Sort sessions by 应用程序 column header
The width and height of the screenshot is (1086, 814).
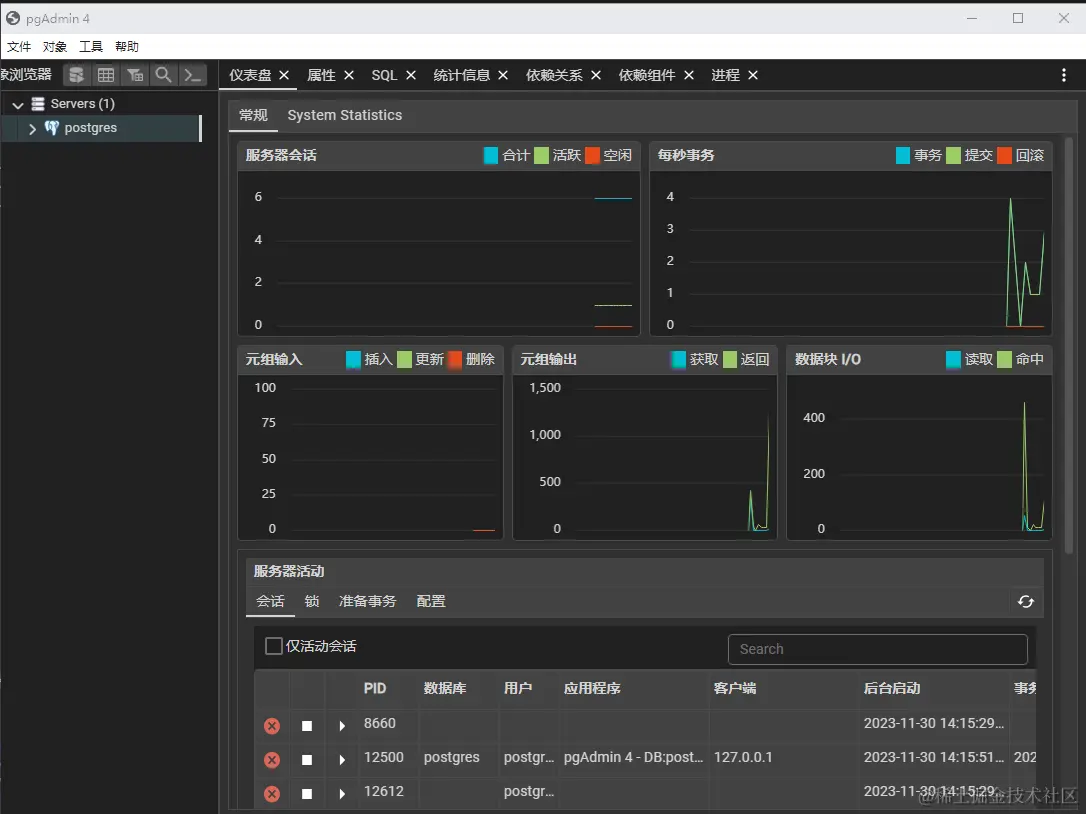click(x=592, y=688)
